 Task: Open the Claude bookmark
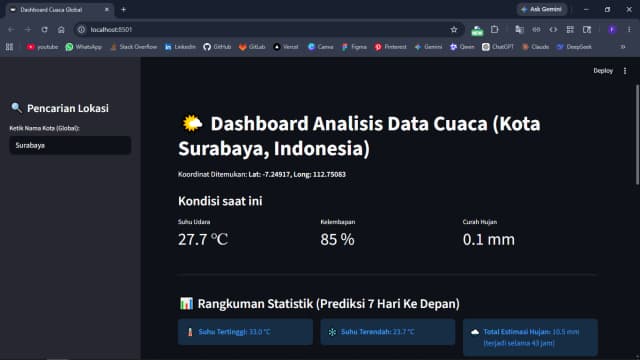pos(536,47)
